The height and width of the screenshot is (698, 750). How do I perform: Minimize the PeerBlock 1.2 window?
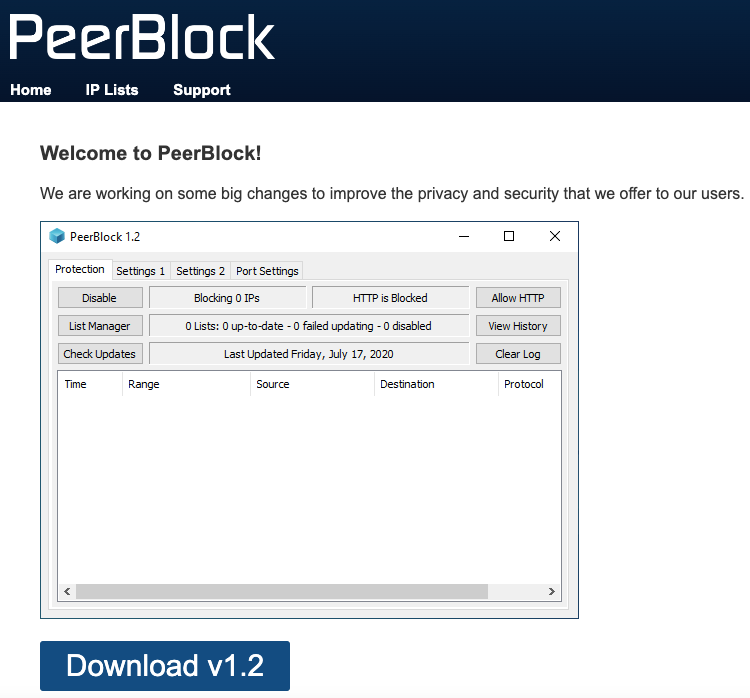pyautogui.click(x=464, y=236)
